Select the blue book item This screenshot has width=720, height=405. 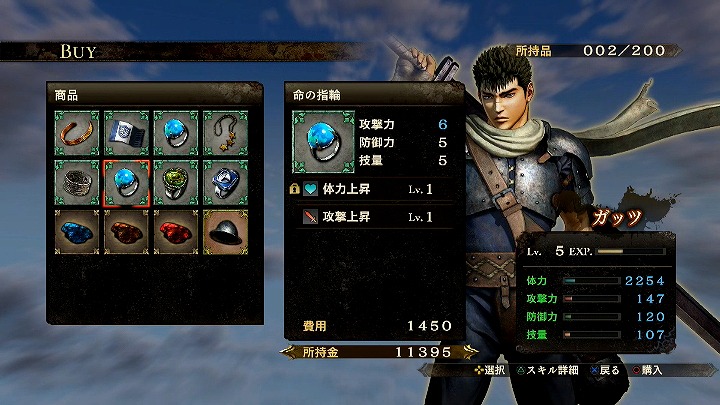point(126,133)
